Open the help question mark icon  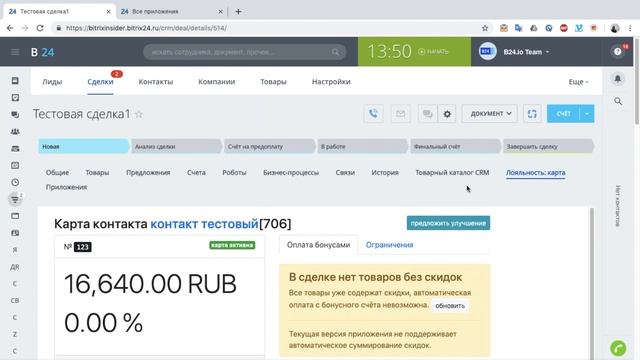pos(618,51)
